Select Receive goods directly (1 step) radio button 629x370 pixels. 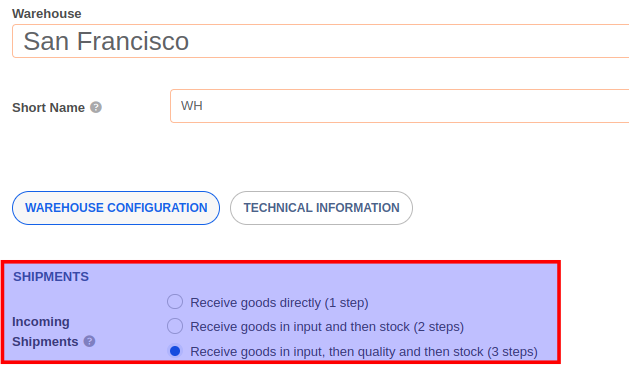click(175, 302)
